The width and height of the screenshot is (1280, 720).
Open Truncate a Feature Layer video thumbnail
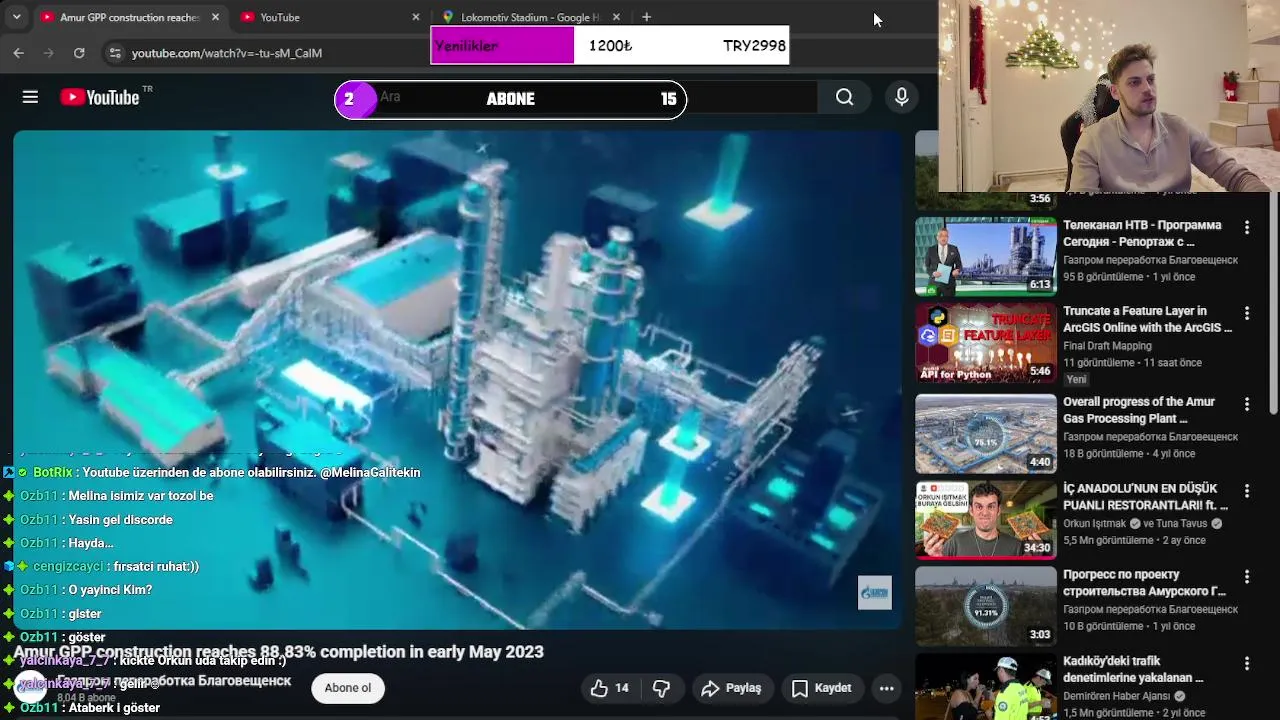click(986, 343)
